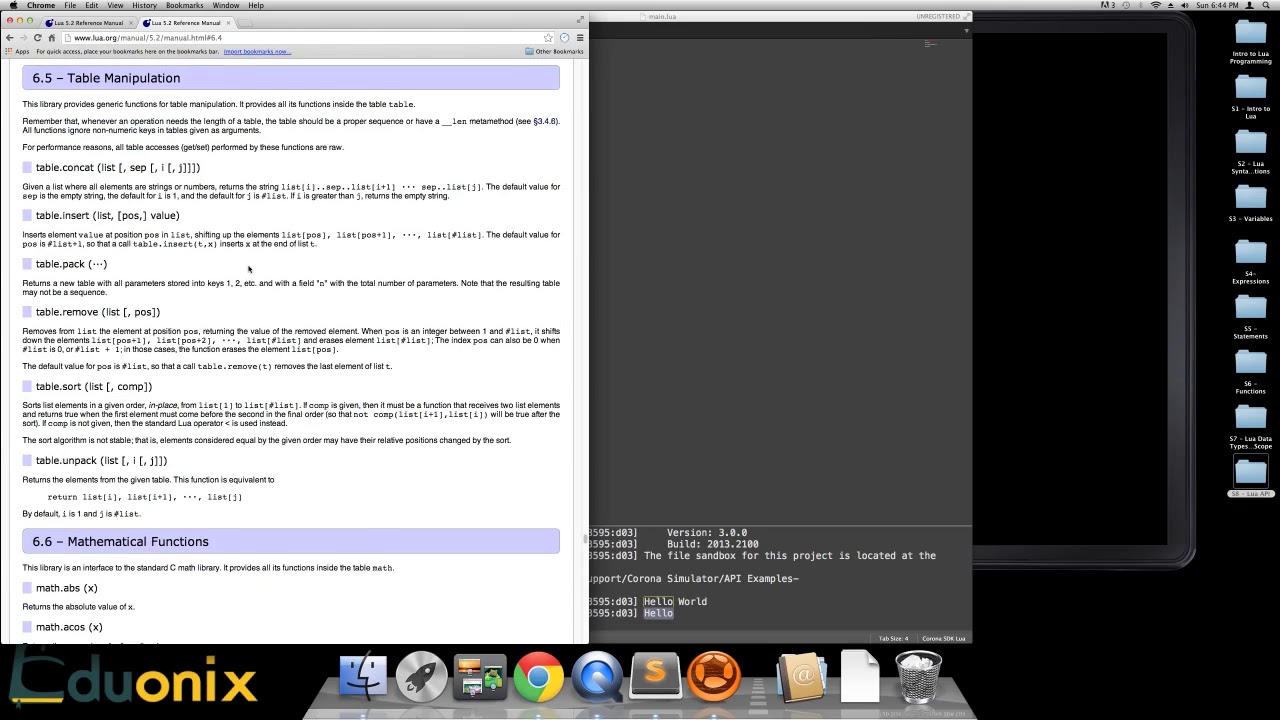Image resolution: width=1280 pixels, height=720 pixels.
Task: Click the Google Chrome Dock icon
Action: [538, 677]
